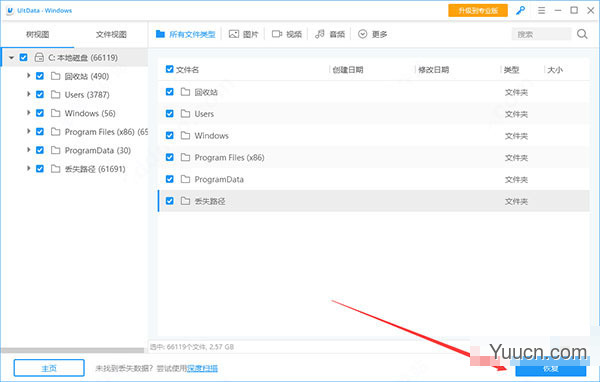600x382 pixels.
Task: Expand the Program Files (x86) tree node
Action: (28, 132)
